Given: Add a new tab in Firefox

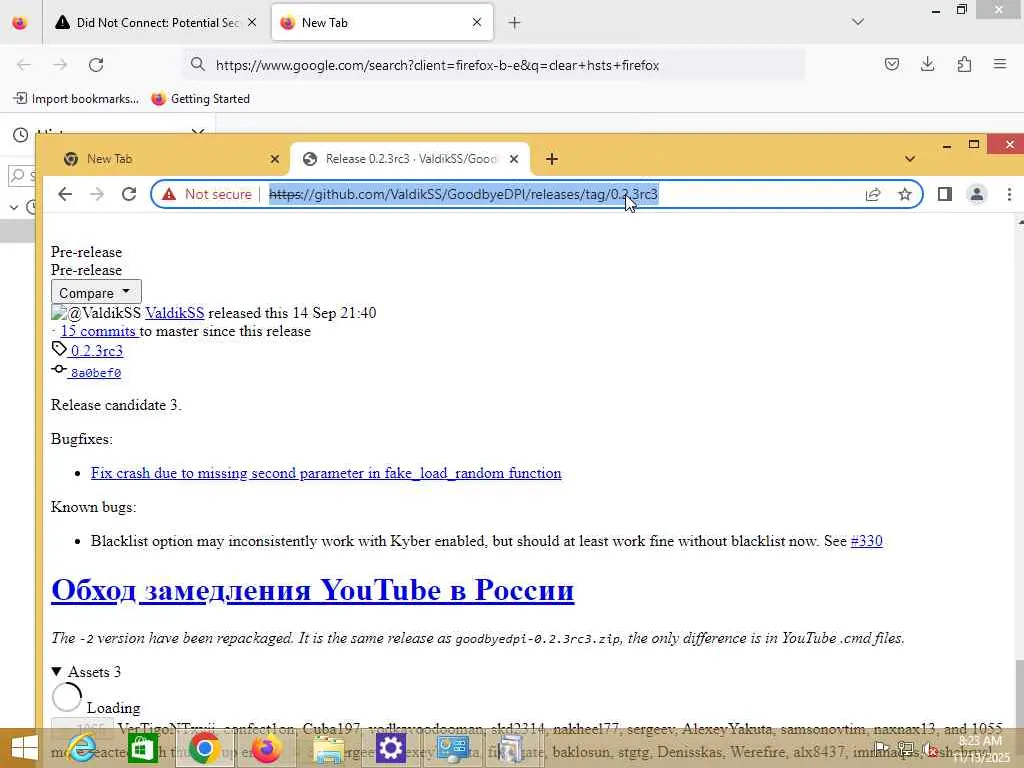Looking at the screenshot, I should (515, 23).
